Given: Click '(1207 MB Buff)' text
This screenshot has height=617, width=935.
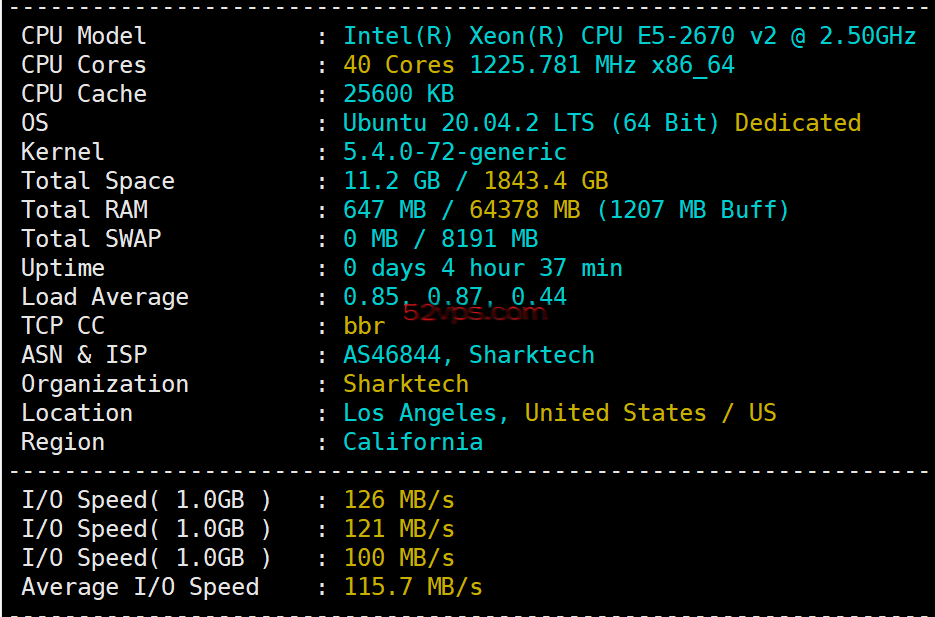Looking at the screenshot, I should pos(692,210).
